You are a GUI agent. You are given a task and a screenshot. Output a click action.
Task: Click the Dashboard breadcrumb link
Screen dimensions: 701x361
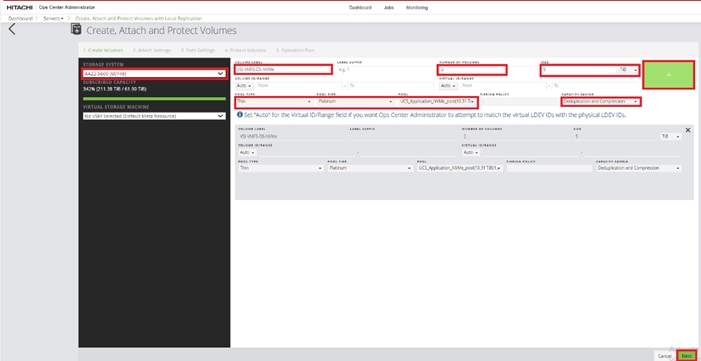click(20, 18)
